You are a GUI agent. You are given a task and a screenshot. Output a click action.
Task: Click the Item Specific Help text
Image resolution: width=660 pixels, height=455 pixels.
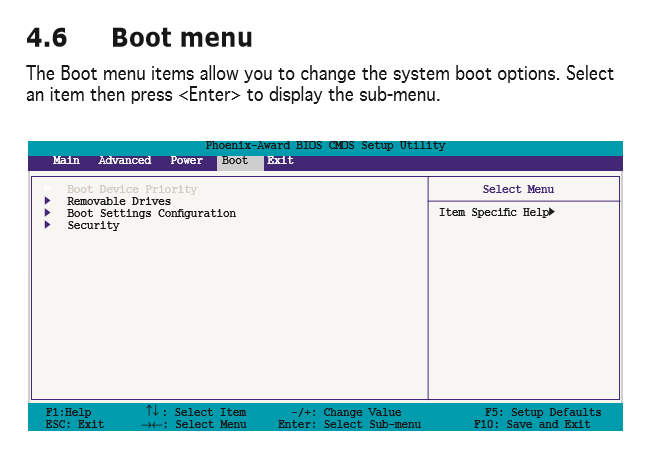coord(494,212)
